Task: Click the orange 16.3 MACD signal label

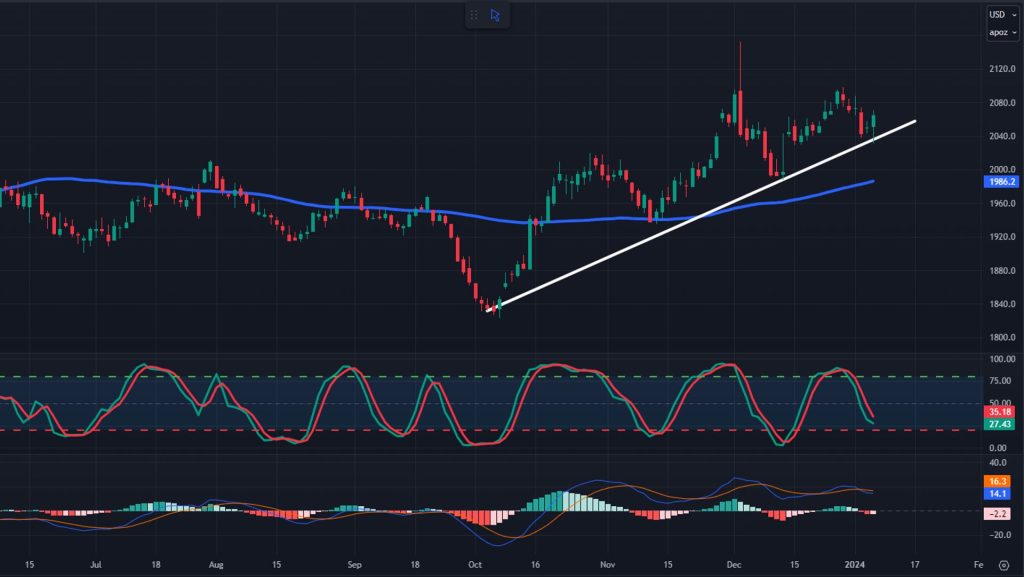Action: click(x=1000, y=481)
